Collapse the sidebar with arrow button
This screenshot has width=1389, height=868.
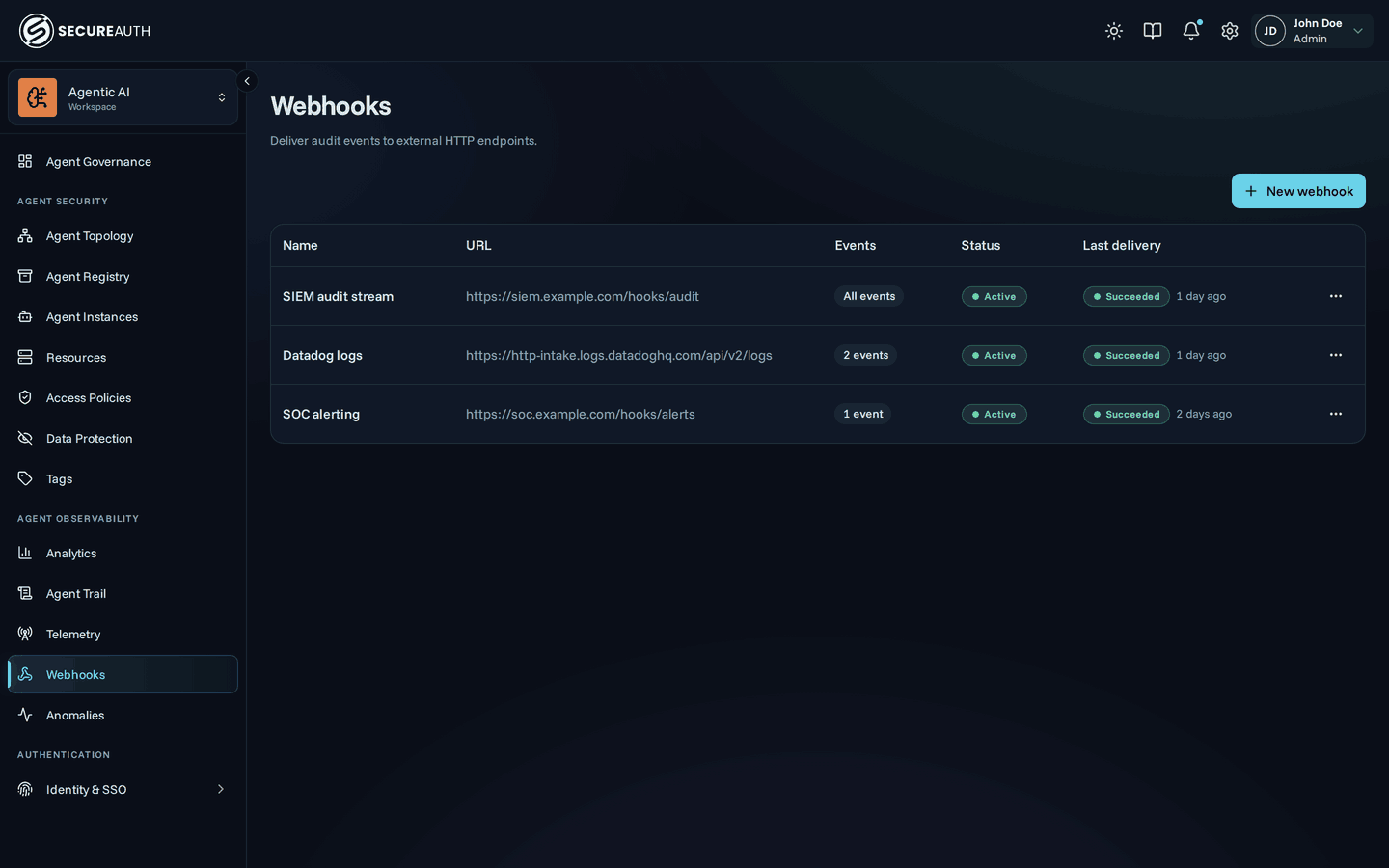[x=247, y=81]
